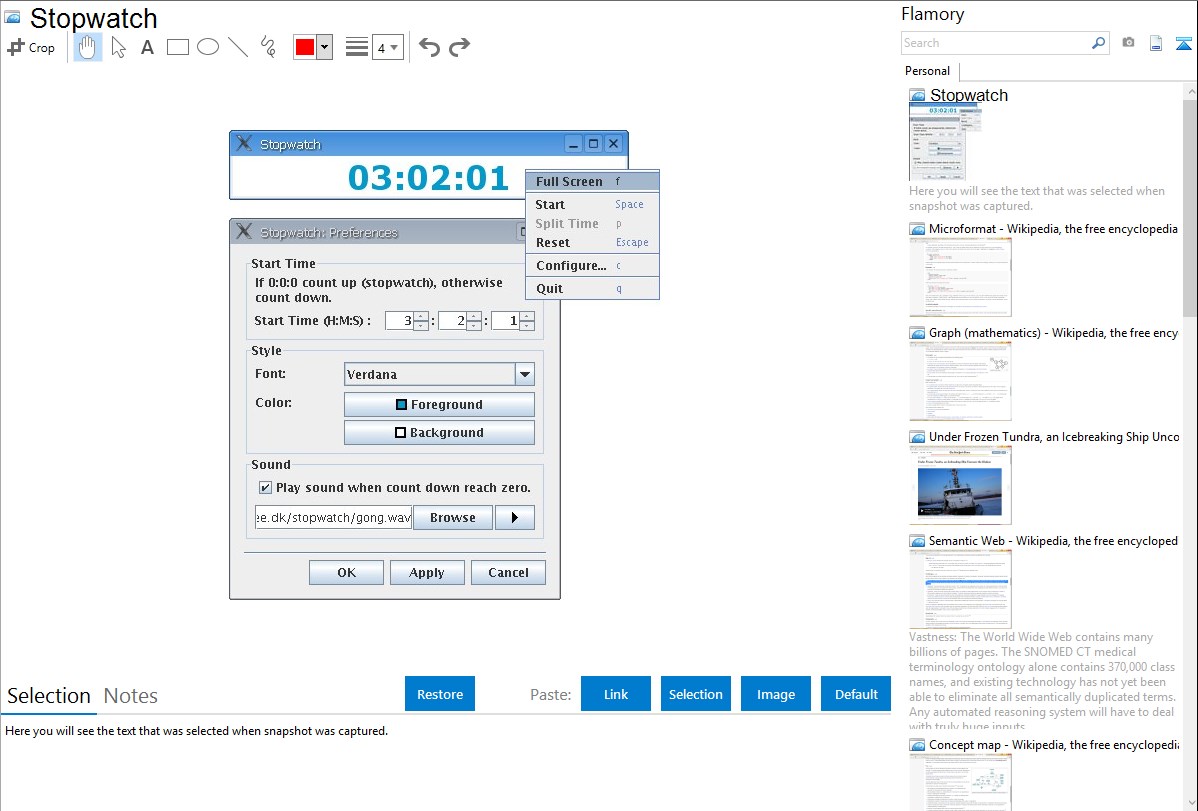Choose the arrow pointer tool
Screen dimensions: 1198x811
pos(118,47)
